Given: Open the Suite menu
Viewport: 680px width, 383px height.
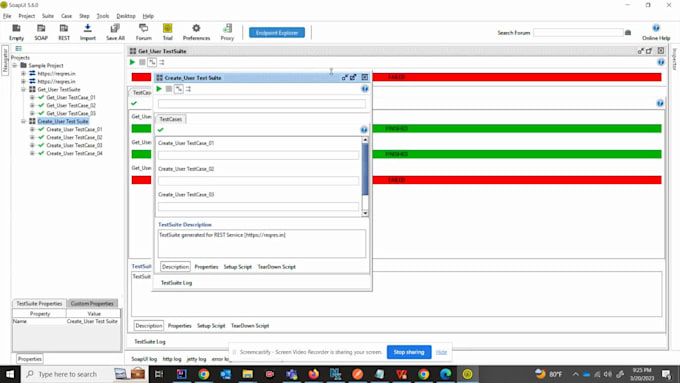Looking at the screenshot, I should (x=48, y=16).
